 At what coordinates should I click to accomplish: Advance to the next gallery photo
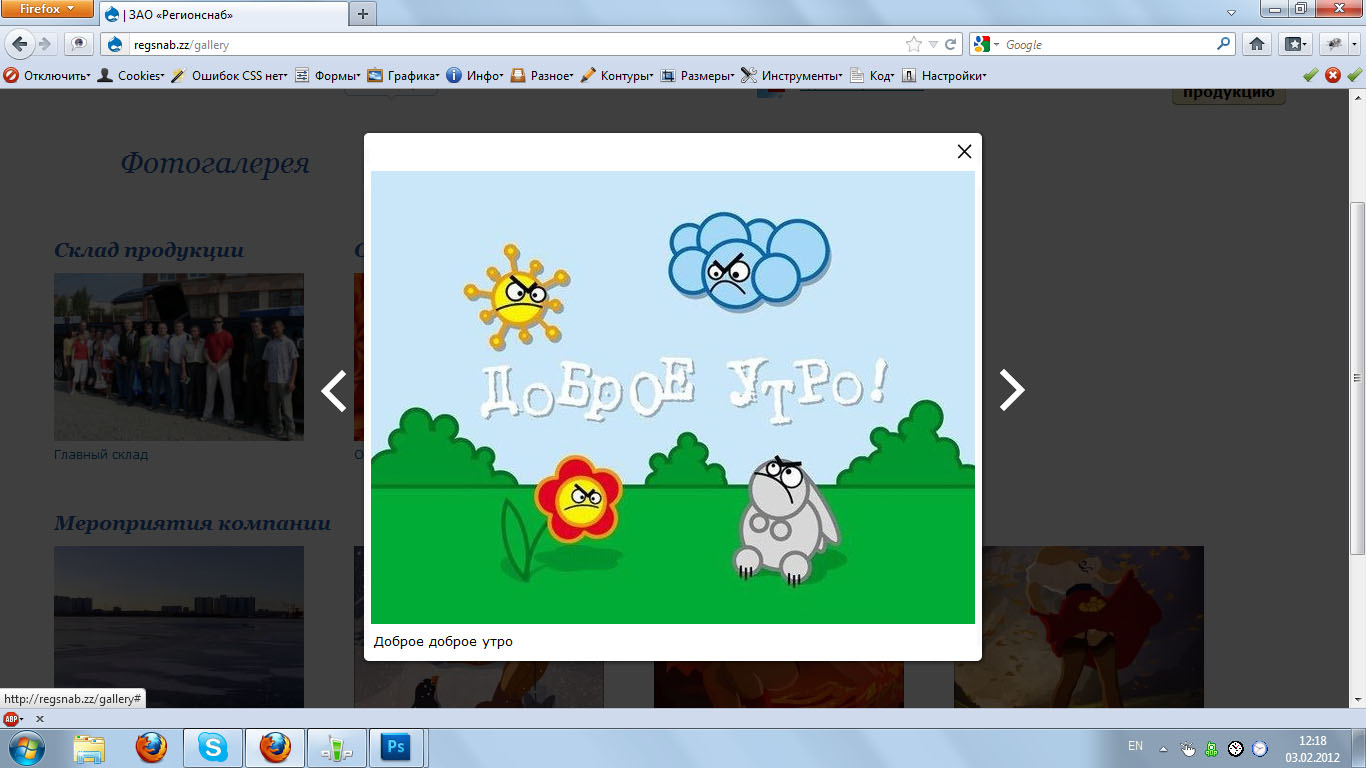click(x=1012, y=391)
